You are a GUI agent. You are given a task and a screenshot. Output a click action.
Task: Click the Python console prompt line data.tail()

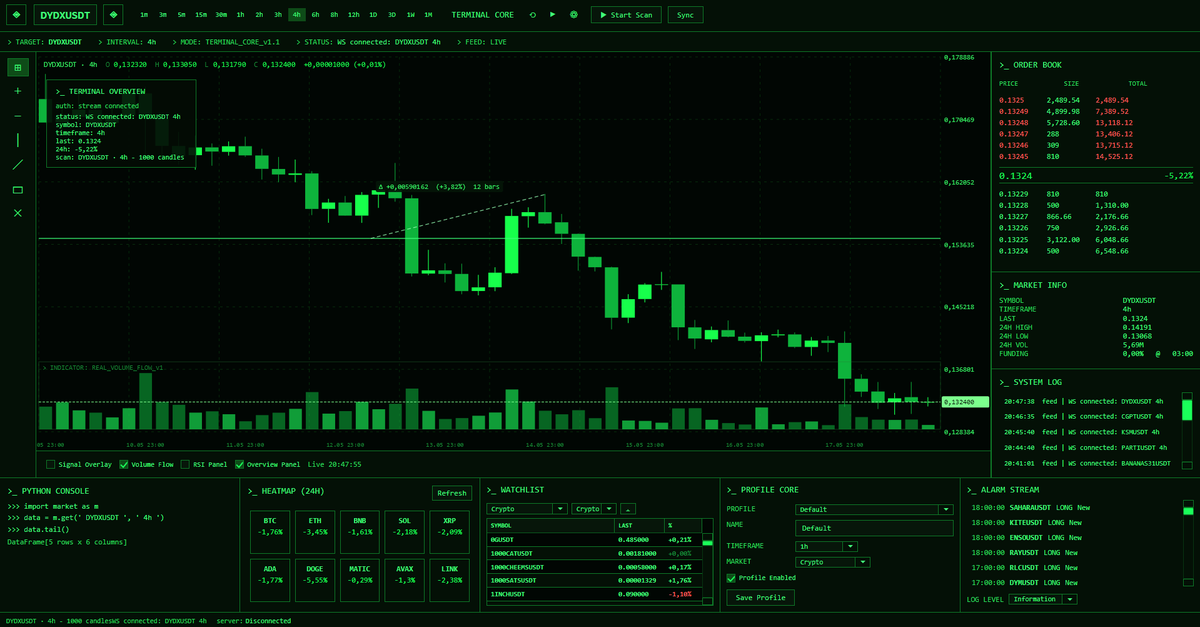click(x=39, y=529)
